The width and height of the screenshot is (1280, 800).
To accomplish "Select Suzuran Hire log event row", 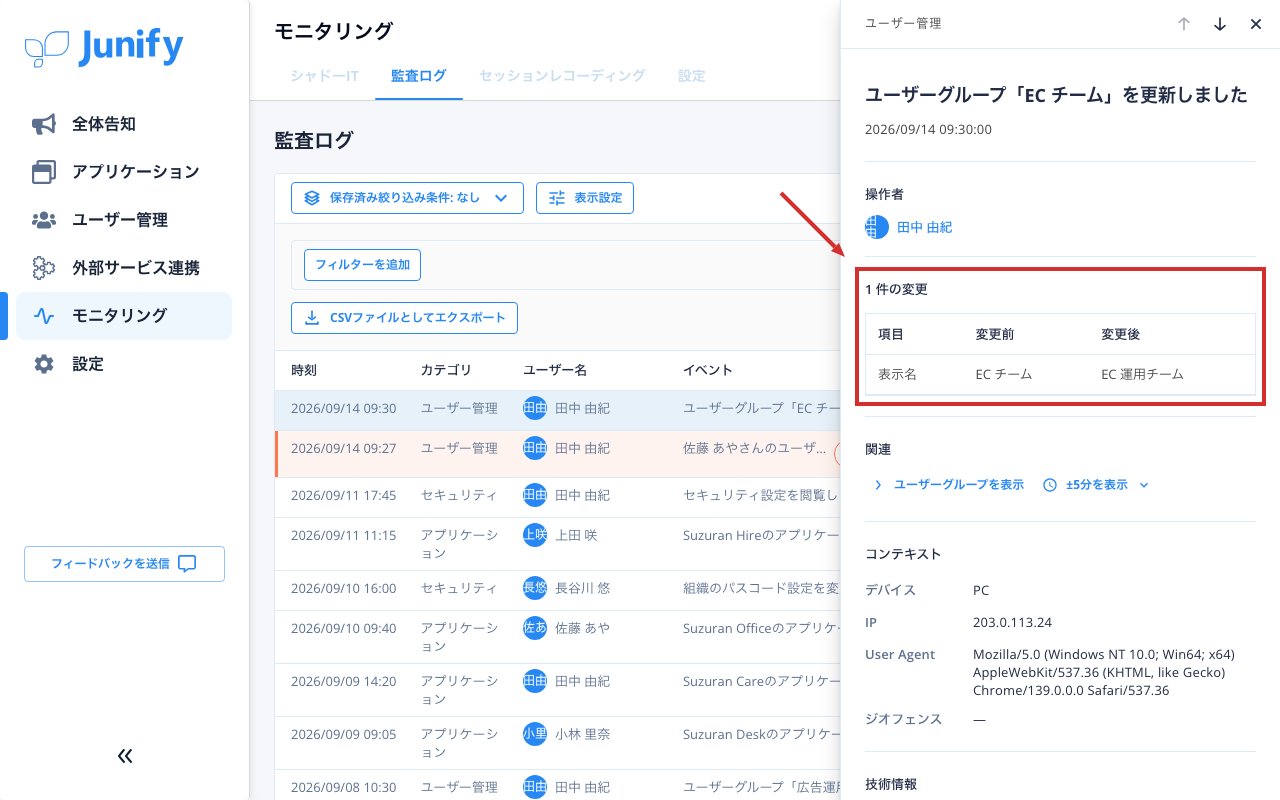I will [x=558, y=544].
